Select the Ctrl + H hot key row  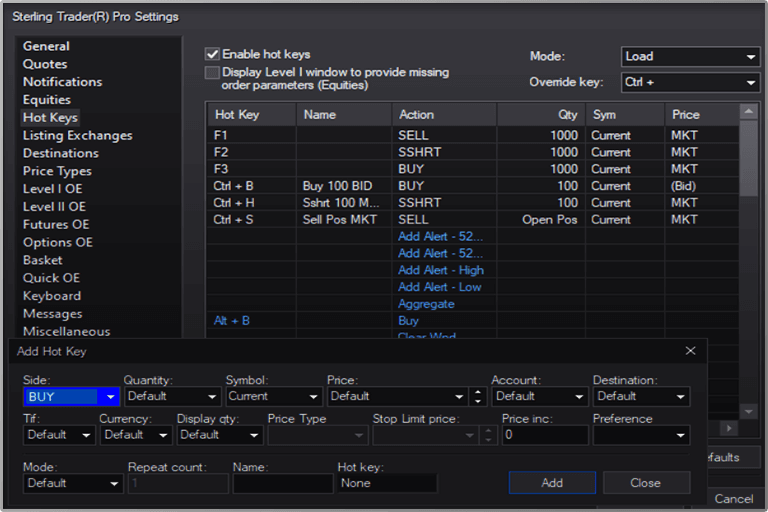pyautogui.click(x=473, y=203)
